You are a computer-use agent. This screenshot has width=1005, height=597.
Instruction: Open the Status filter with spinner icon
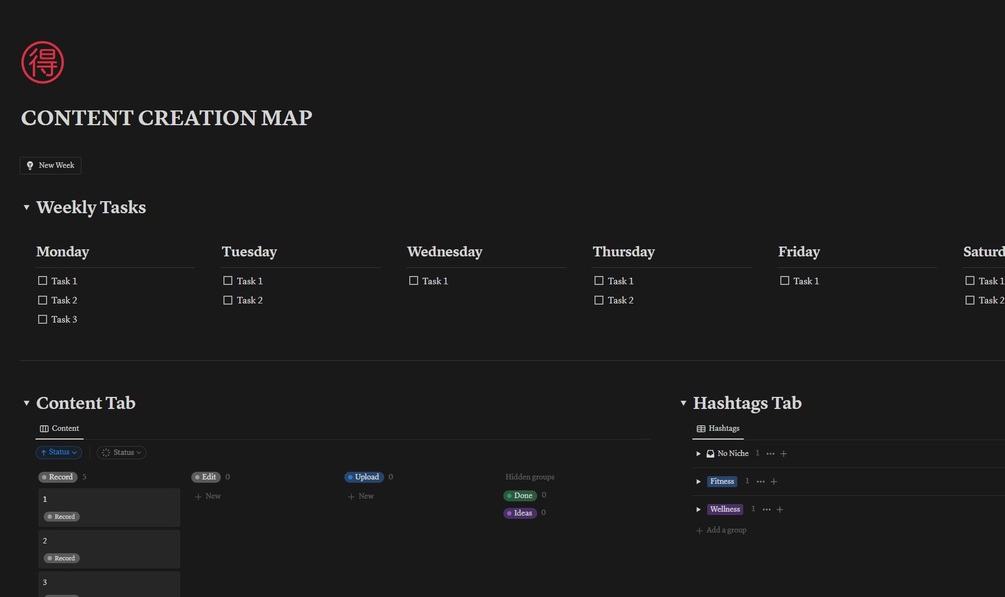pyautogui.click(x=121, y=452)
